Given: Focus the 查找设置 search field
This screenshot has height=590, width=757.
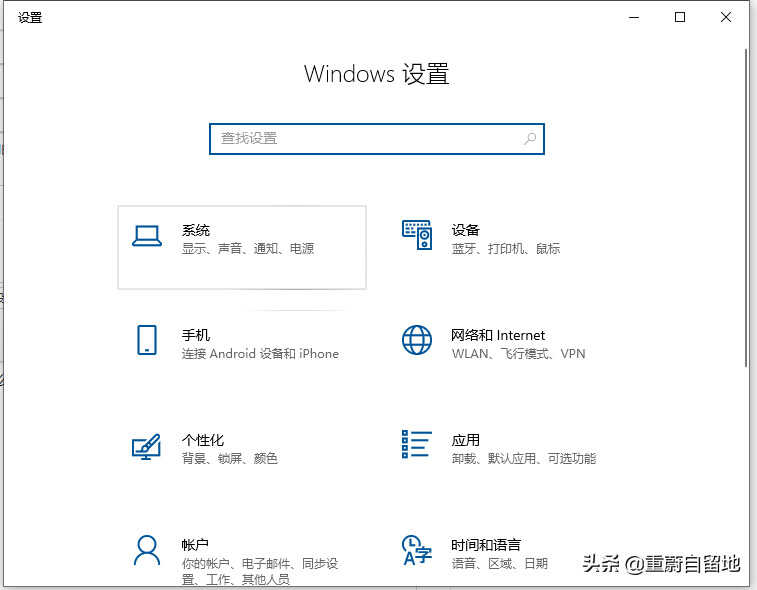Looking at the screenshot, I should click(365, 139).
